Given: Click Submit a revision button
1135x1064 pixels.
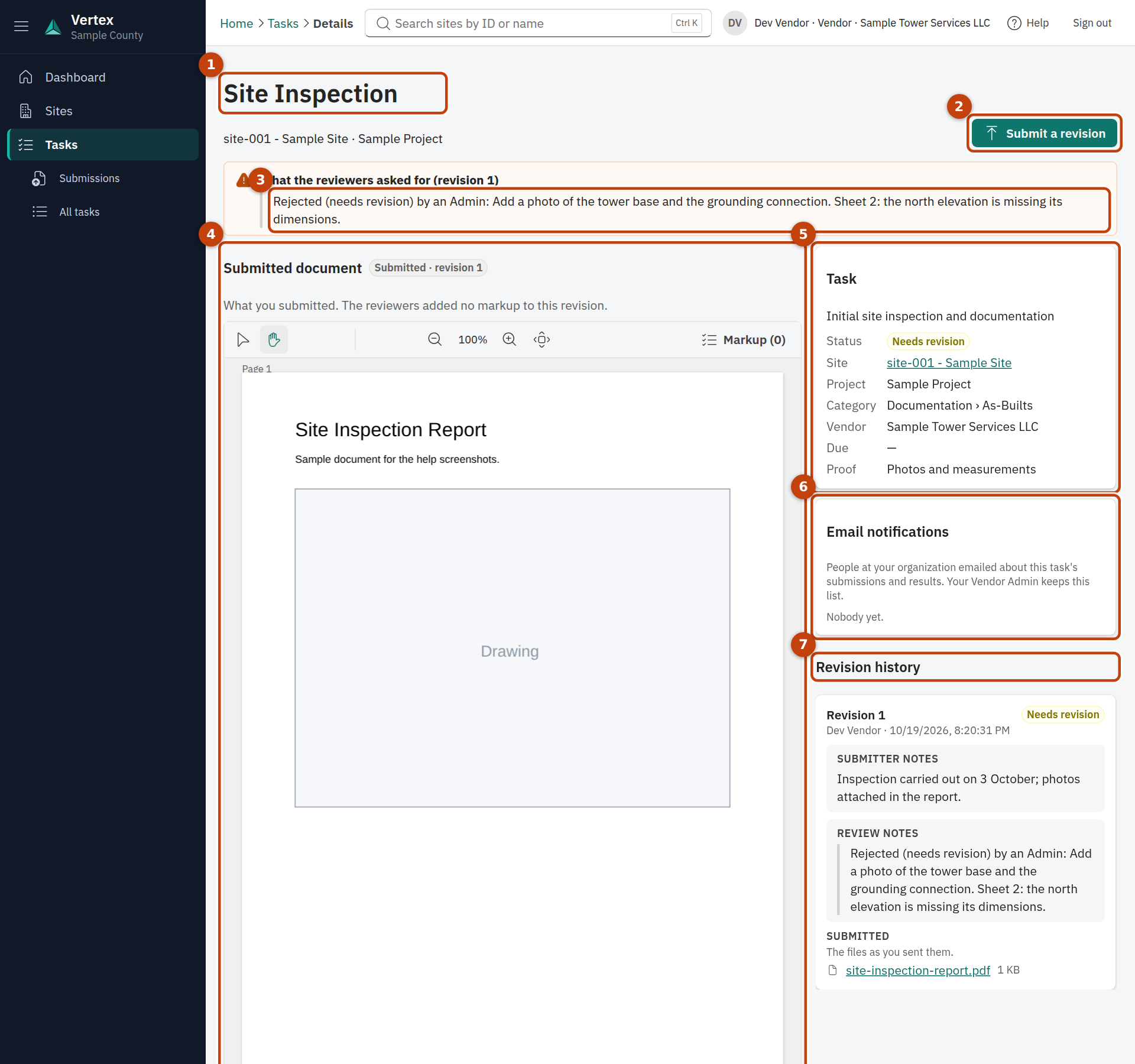Looking at the screenshot, I should (x=1045, y=134).
